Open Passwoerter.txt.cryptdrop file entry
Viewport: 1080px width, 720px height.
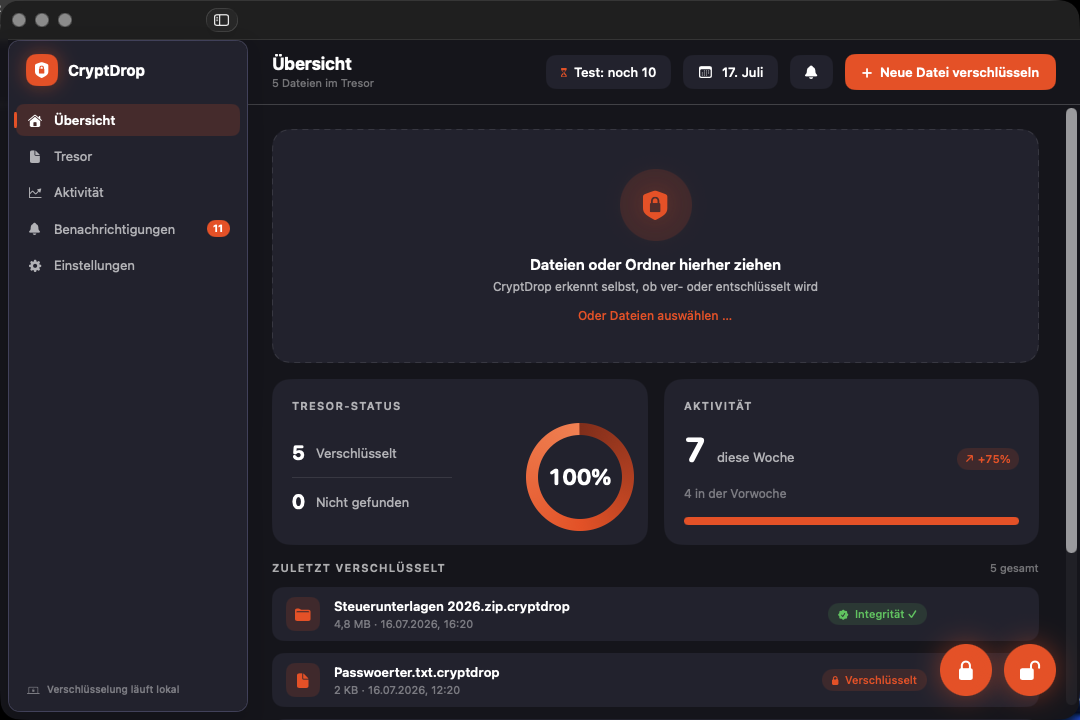point(655,680)
